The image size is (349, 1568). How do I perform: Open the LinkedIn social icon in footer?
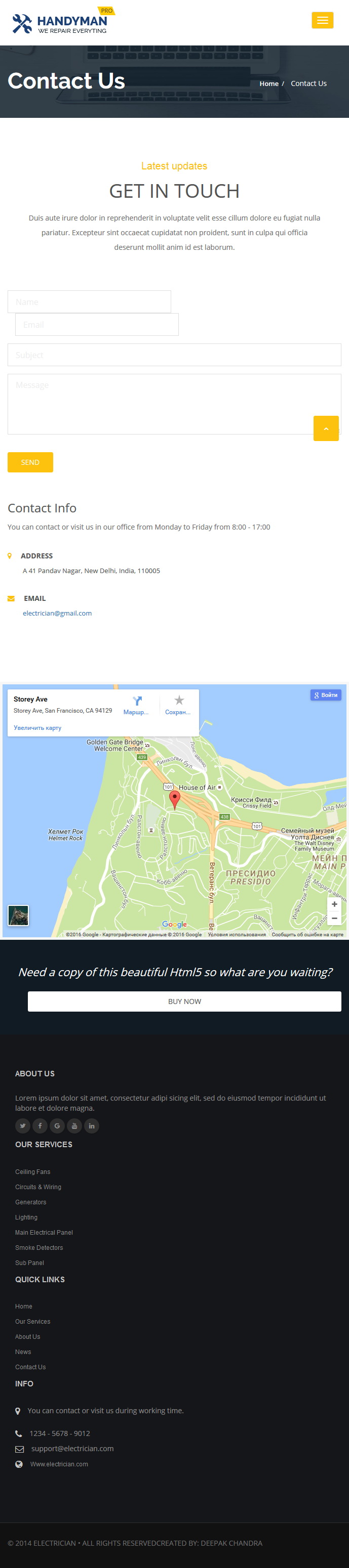[92, 1125]
